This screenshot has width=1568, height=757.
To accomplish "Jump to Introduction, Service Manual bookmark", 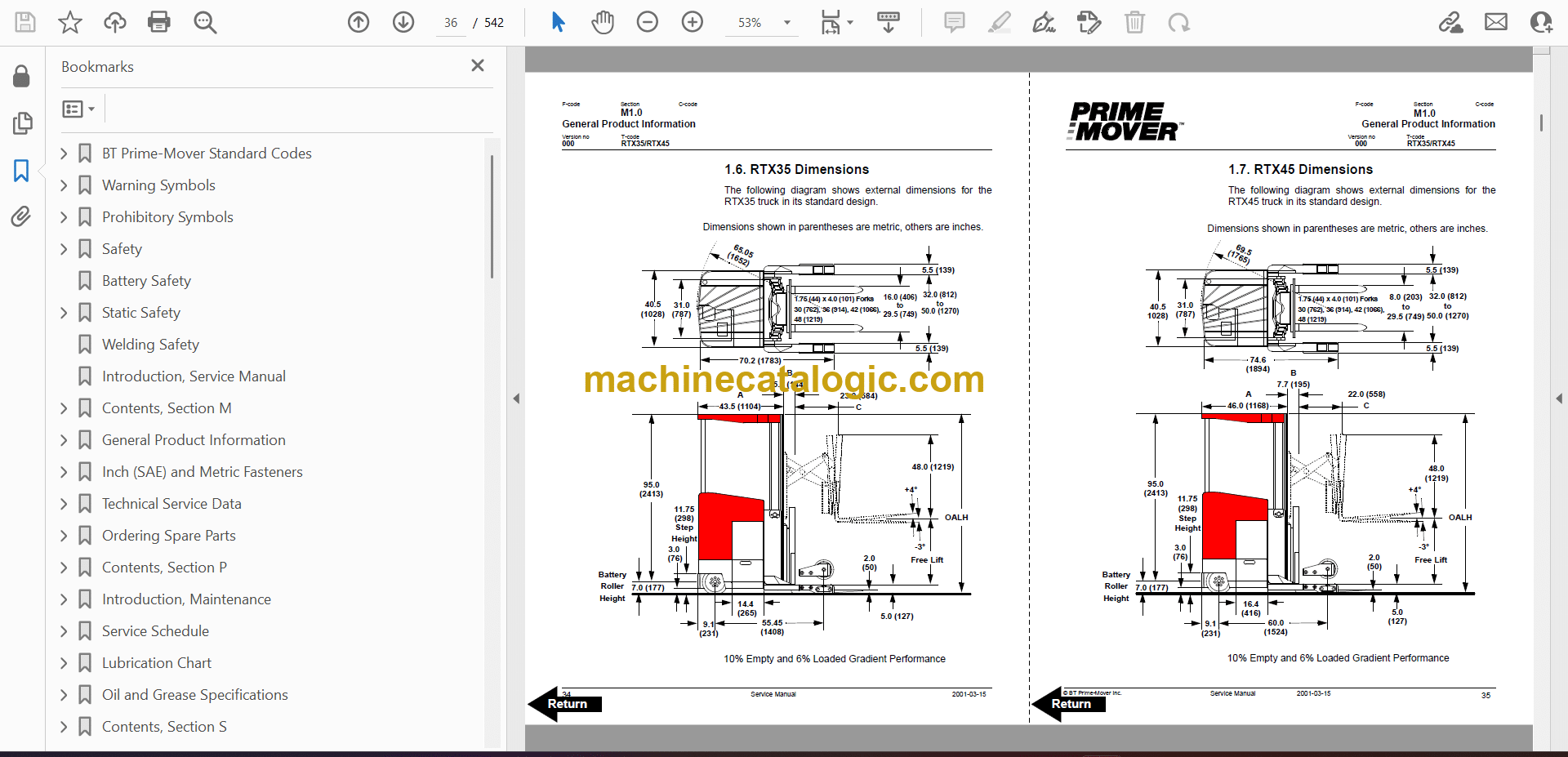I will 194,376.
